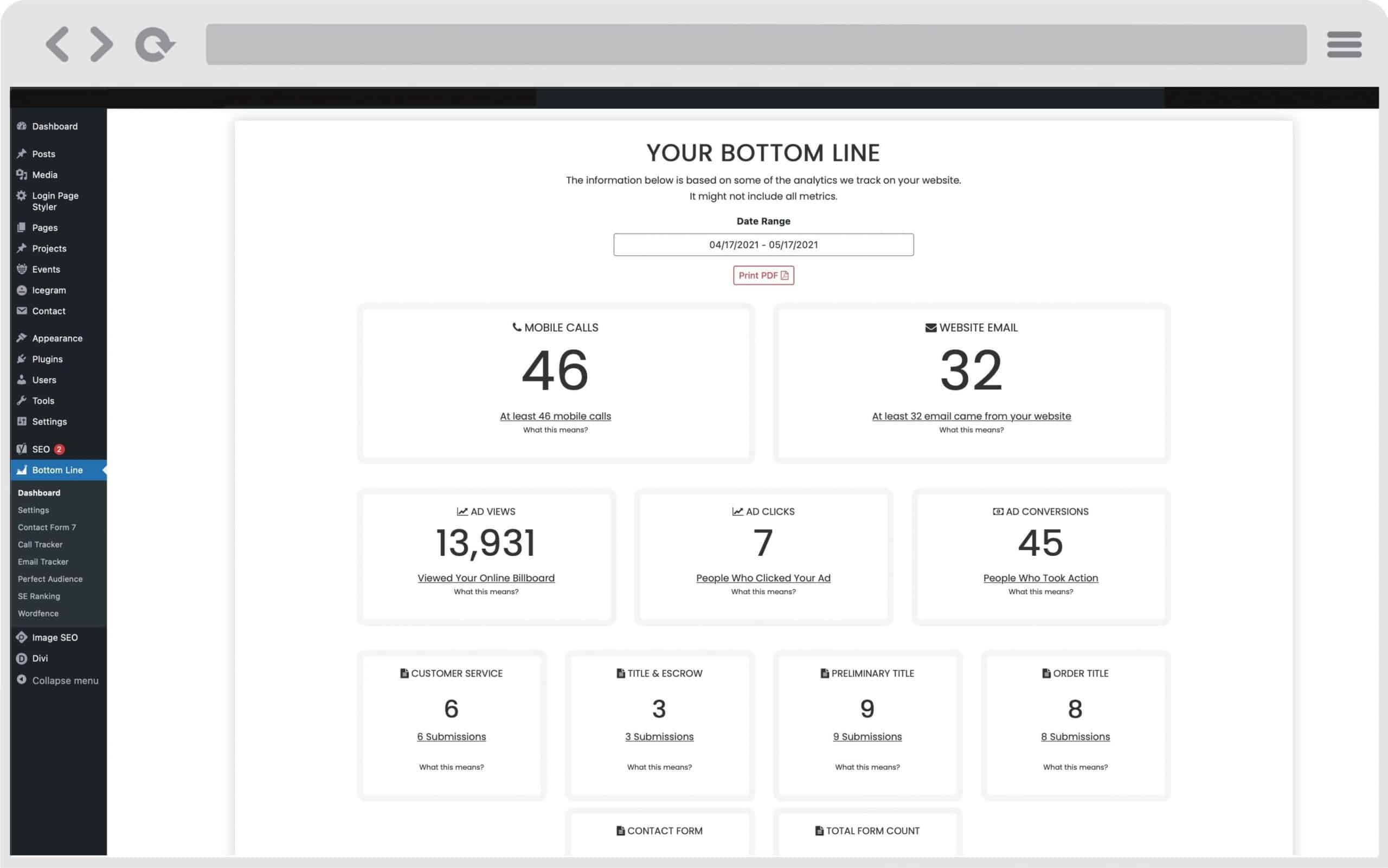Select the Dashboard submenu under Bottom Line
The width and height of the screenshot is (1388, 868).
click(x=39, y=493)
